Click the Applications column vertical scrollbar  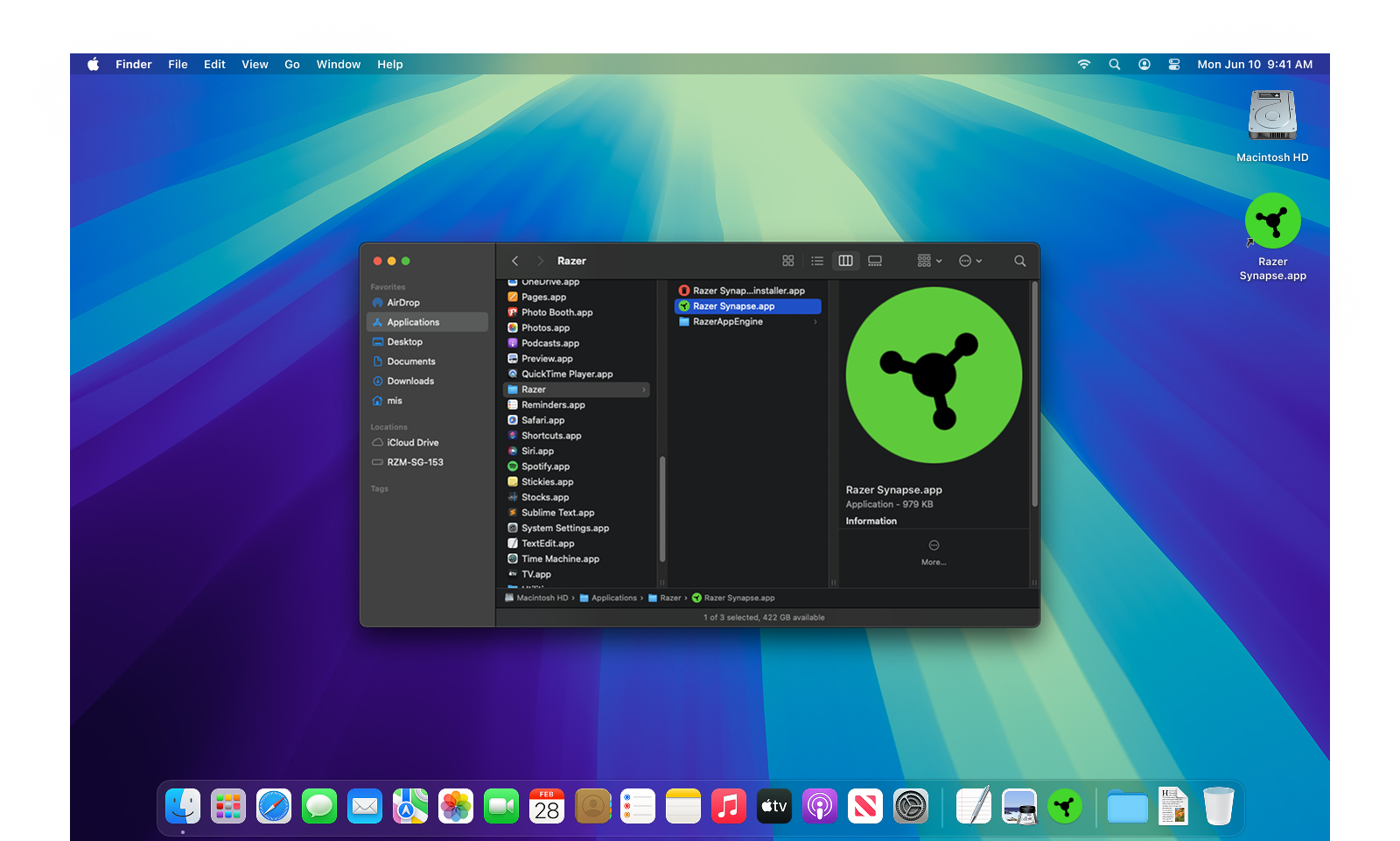(662, 508)
